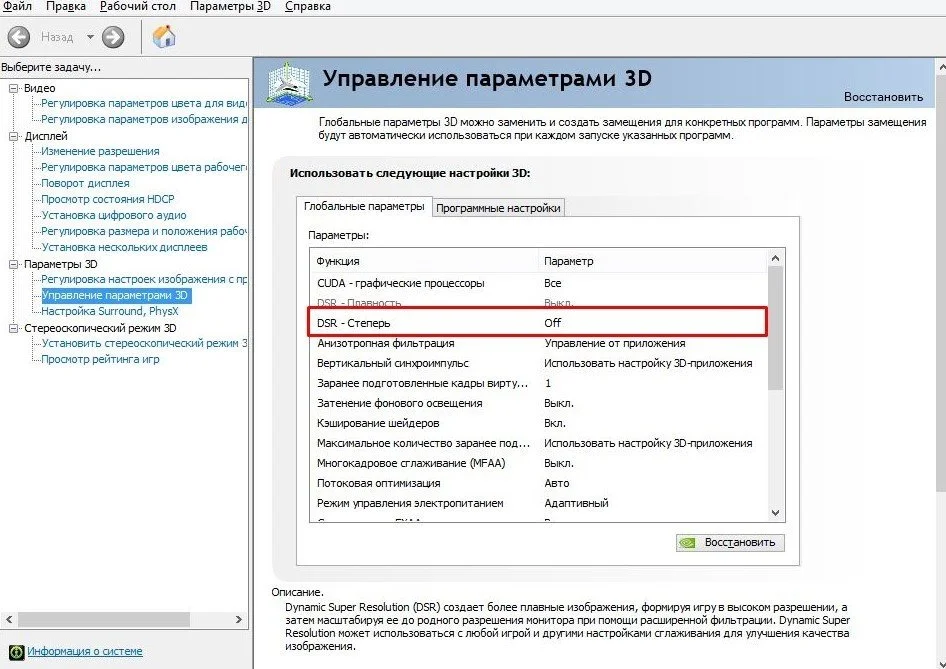Open Регулировка параметров цвета рабочего стола
Screen dimensions: 946x669
pyautogui.click(x=144, y=167)
